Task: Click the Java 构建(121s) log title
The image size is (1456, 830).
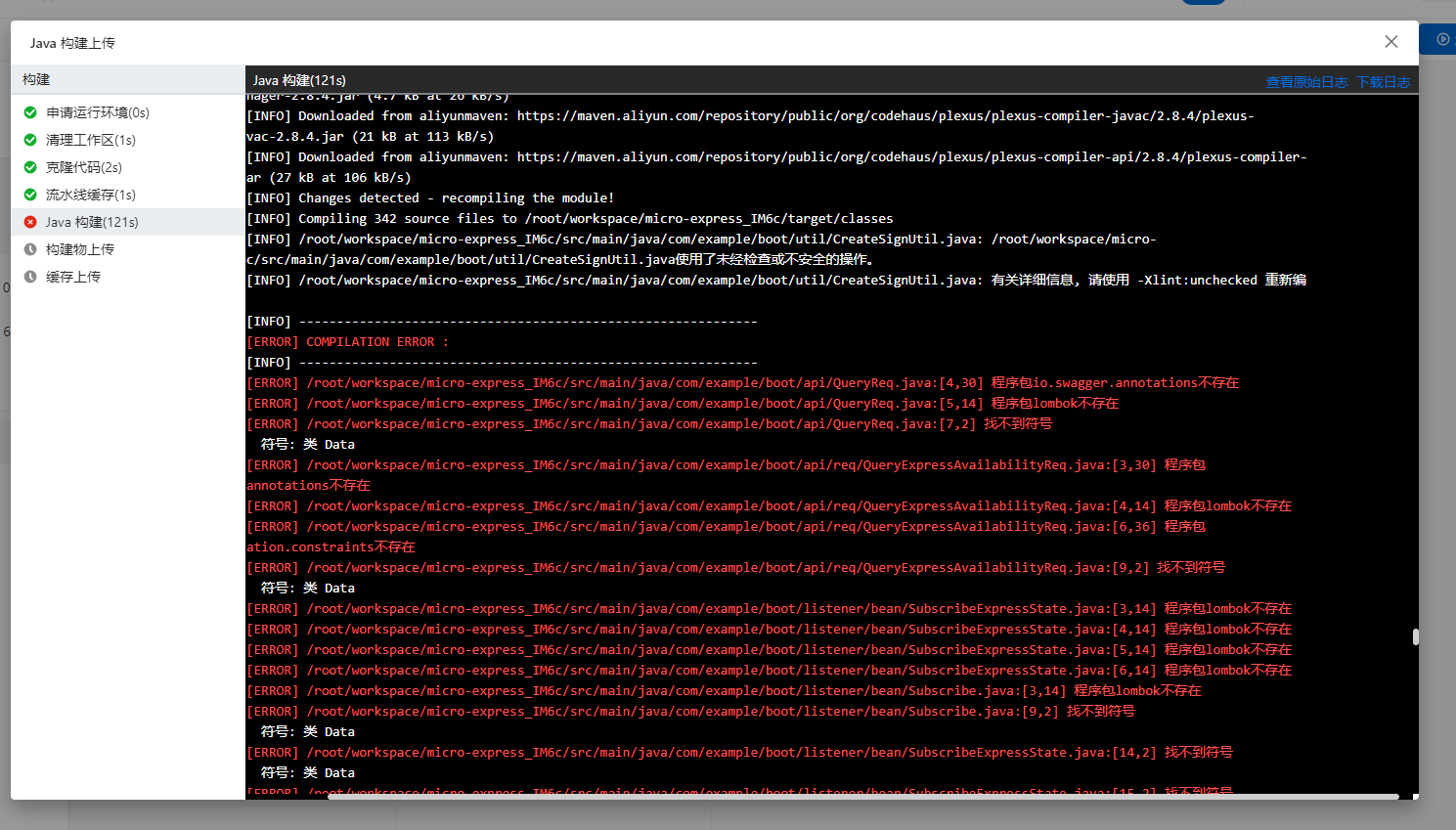Action: click(x=299, y=80)
